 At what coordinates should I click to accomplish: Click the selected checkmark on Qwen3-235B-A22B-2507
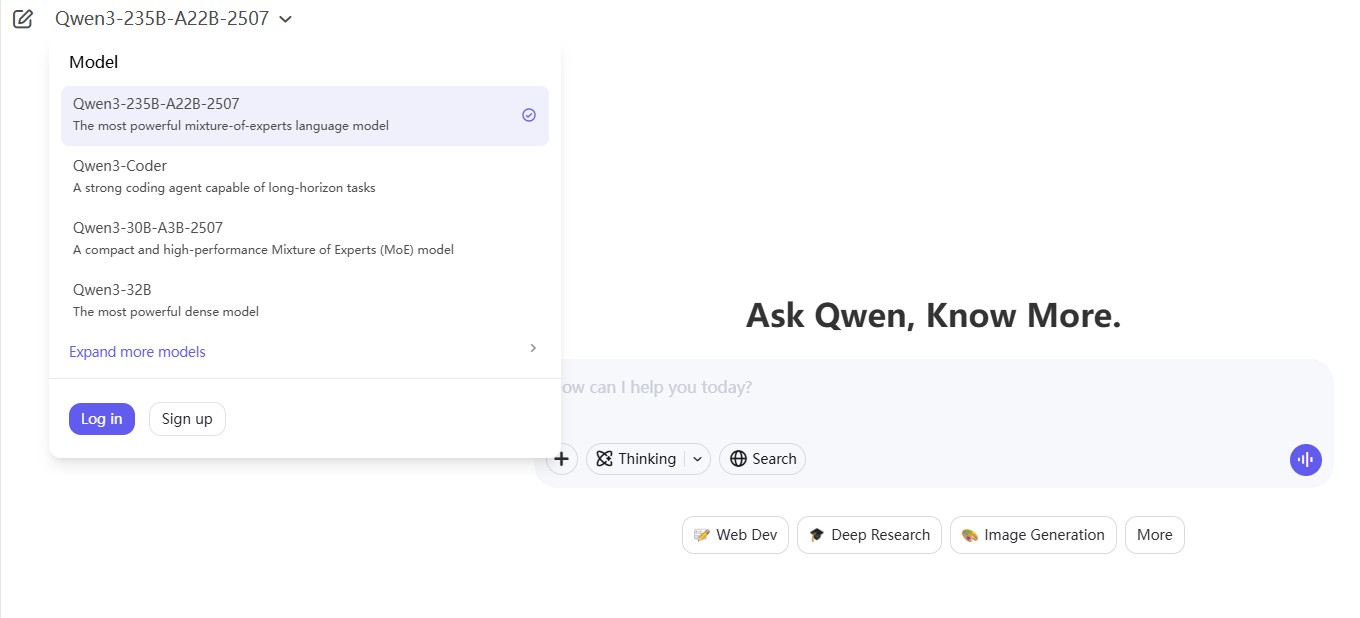pos(529,115)
